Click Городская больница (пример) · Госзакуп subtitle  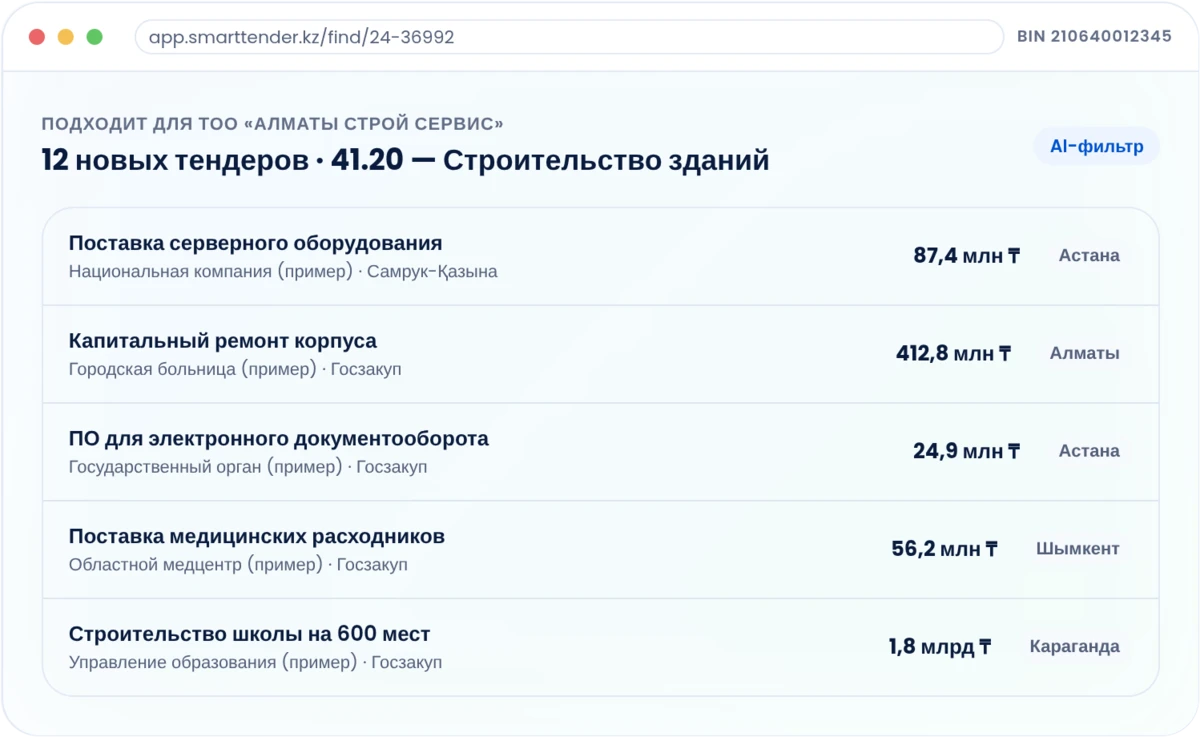[x=235, y=370]
